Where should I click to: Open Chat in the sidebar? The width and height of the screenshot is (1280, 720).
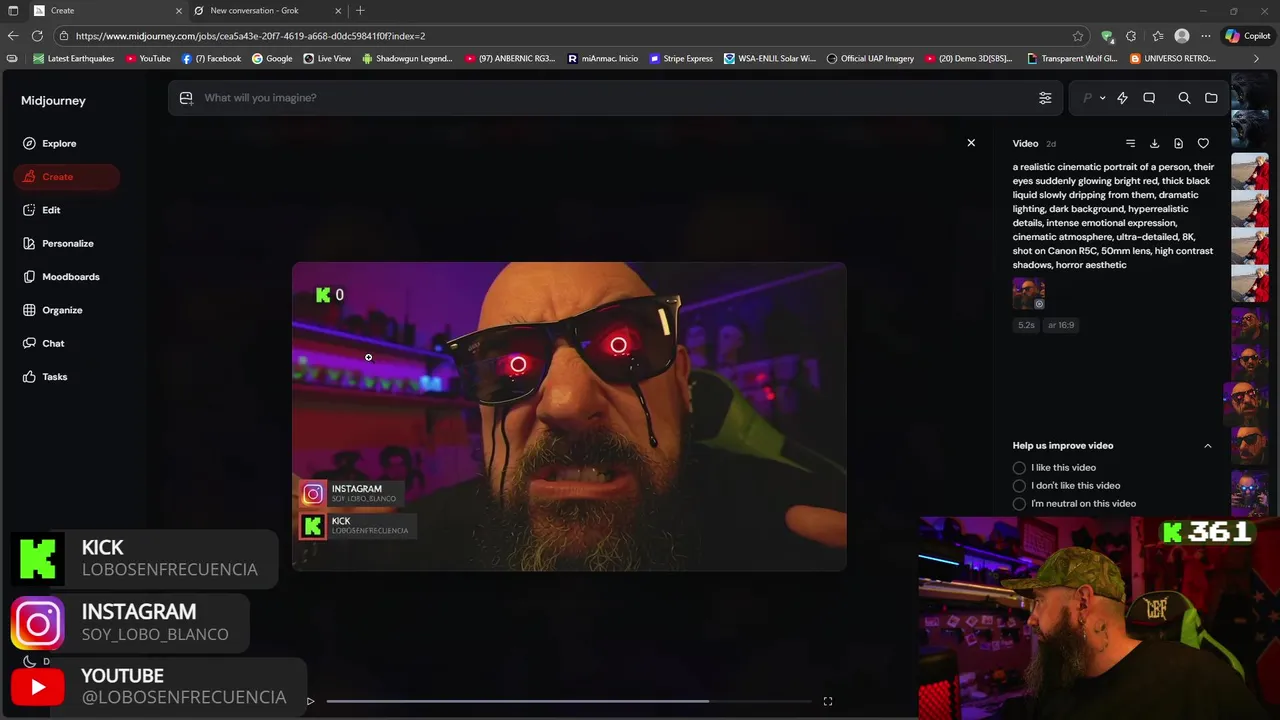pyautogui.click(x=53, y=344)
